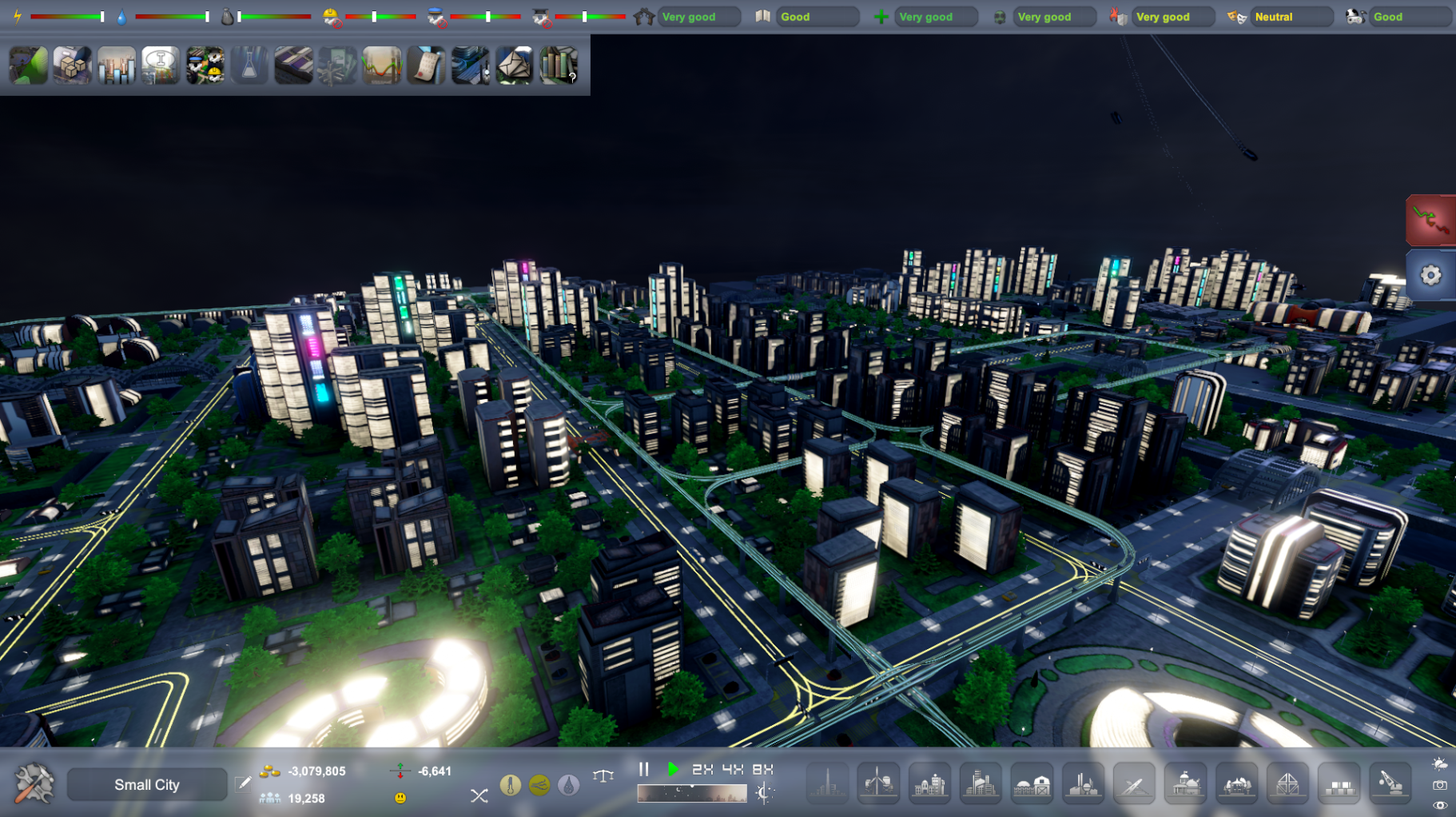Open the solar panel grid icon
Viewport: 1456px width, 817px height.
293,65
